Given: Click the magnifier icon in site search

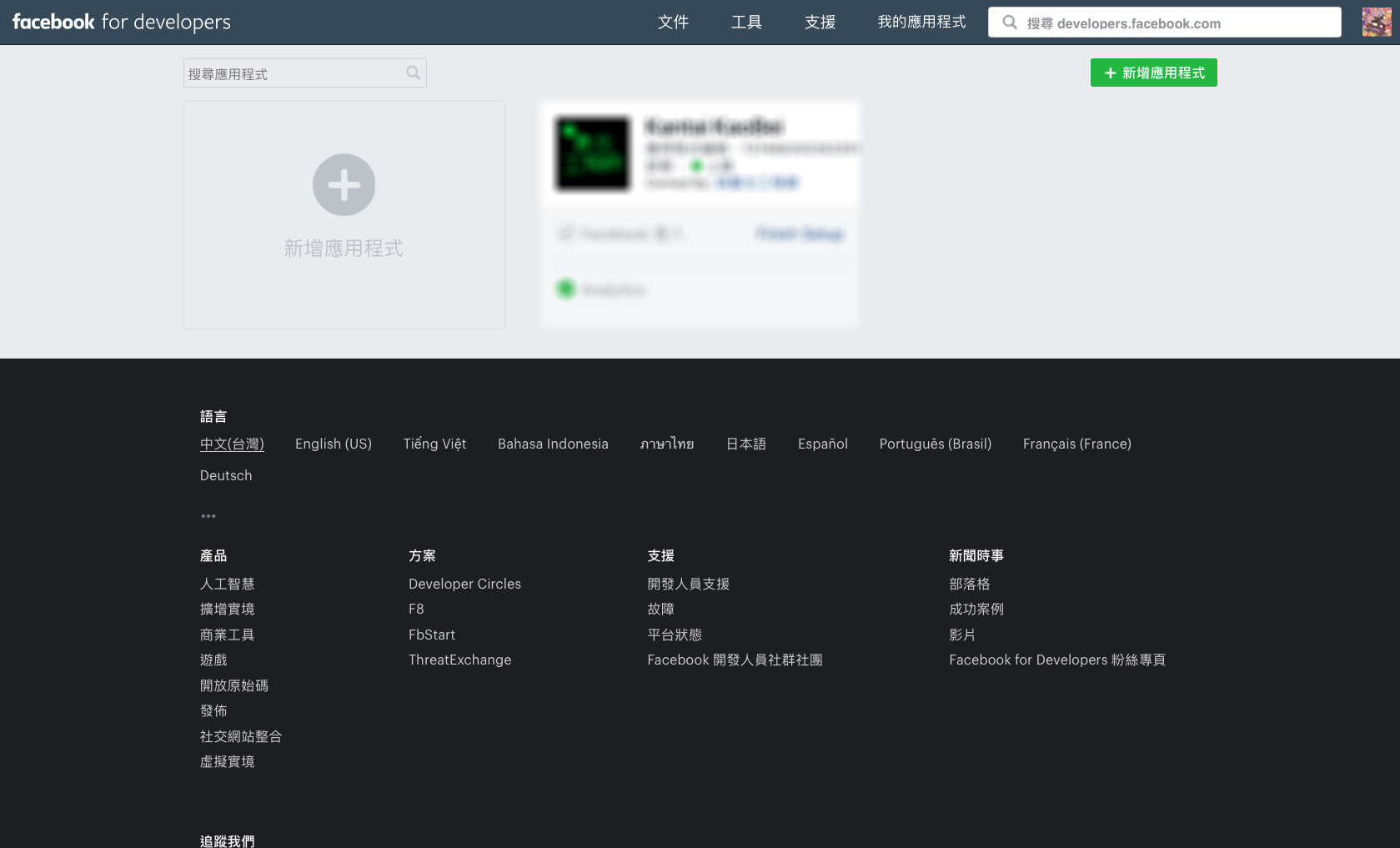Looking at the screenshot, I should coord(1010,23).
